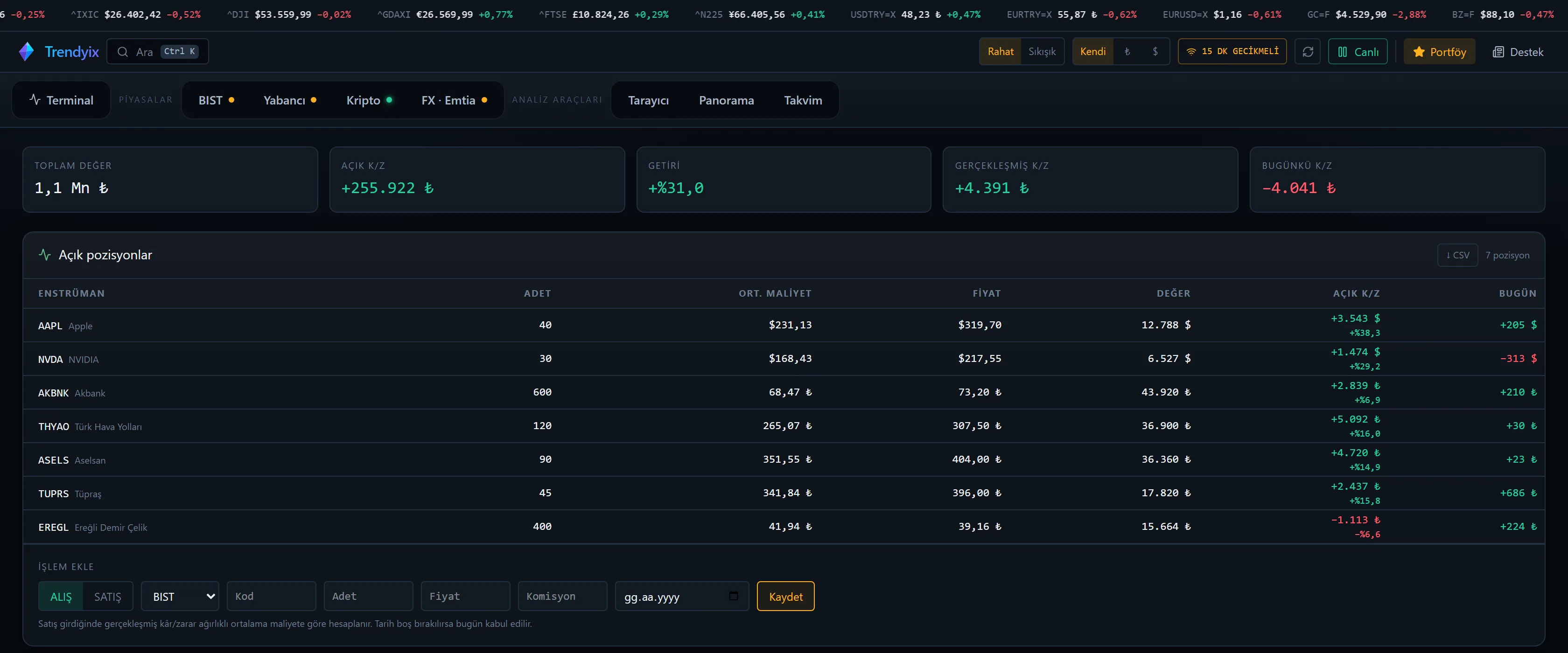
Task: Click the USDTRY=X ticker quote
Action: tap(916, 14)
